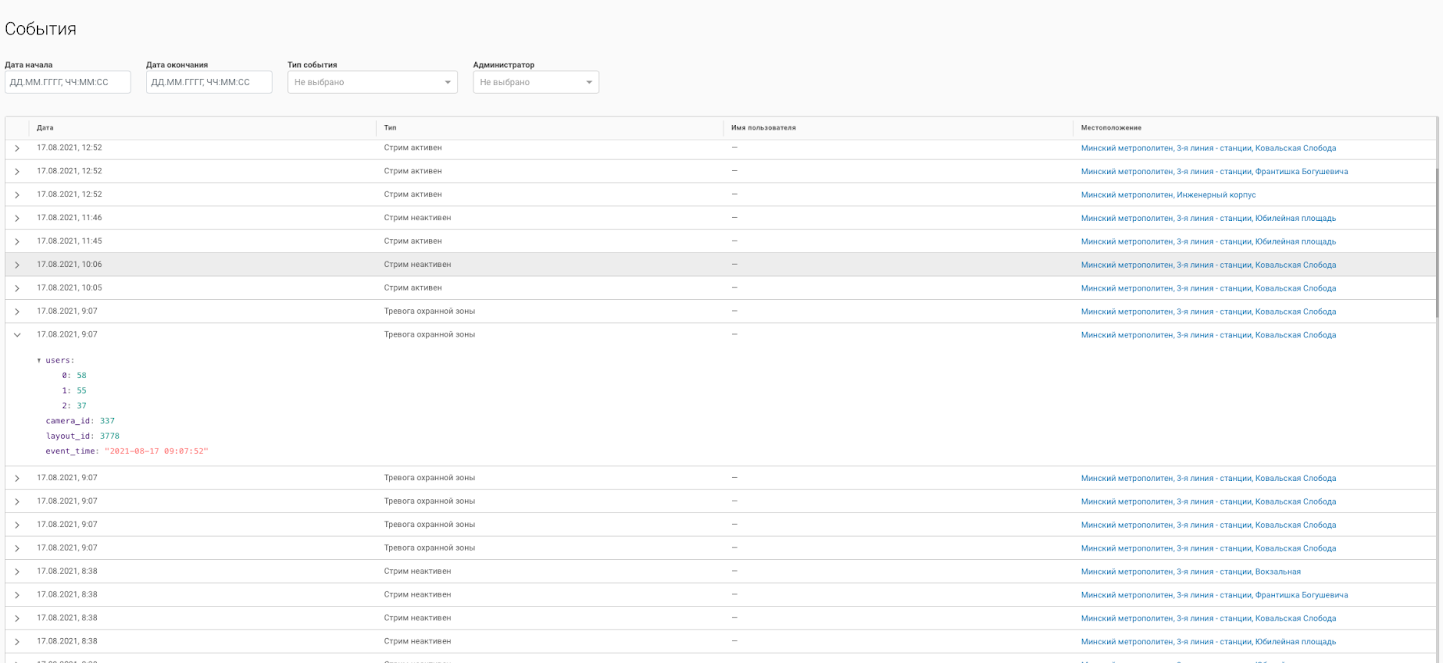Viewport: 1443px width, 663px height.
Task: Click the Тип column header
Action: pyautogui.click(x=390, y=128)
